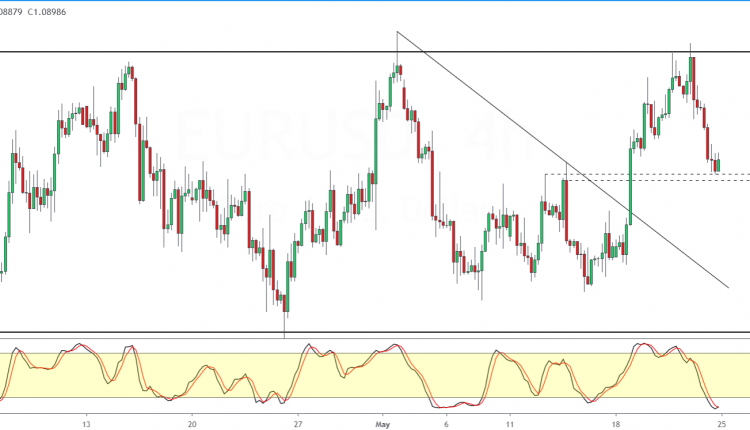The height and width of the screenshot is (430, 750).
Task: Click the close value C1.08986 in the header
Action: (x=46, y=12)
